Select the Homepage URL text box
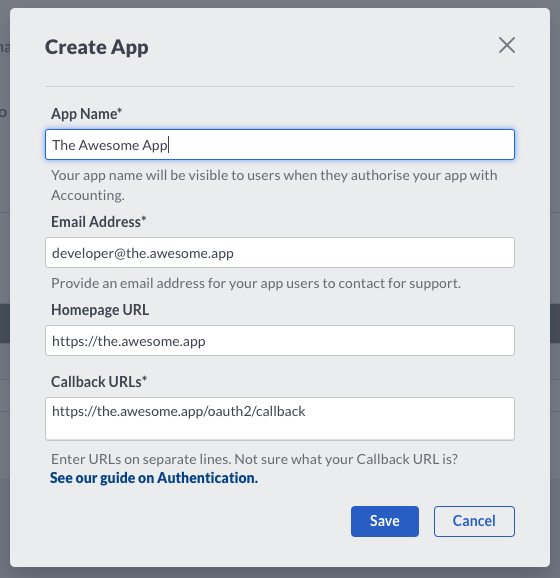Image resolution: width=560 pixels, height=578 pixels. [x=280, y=341]
